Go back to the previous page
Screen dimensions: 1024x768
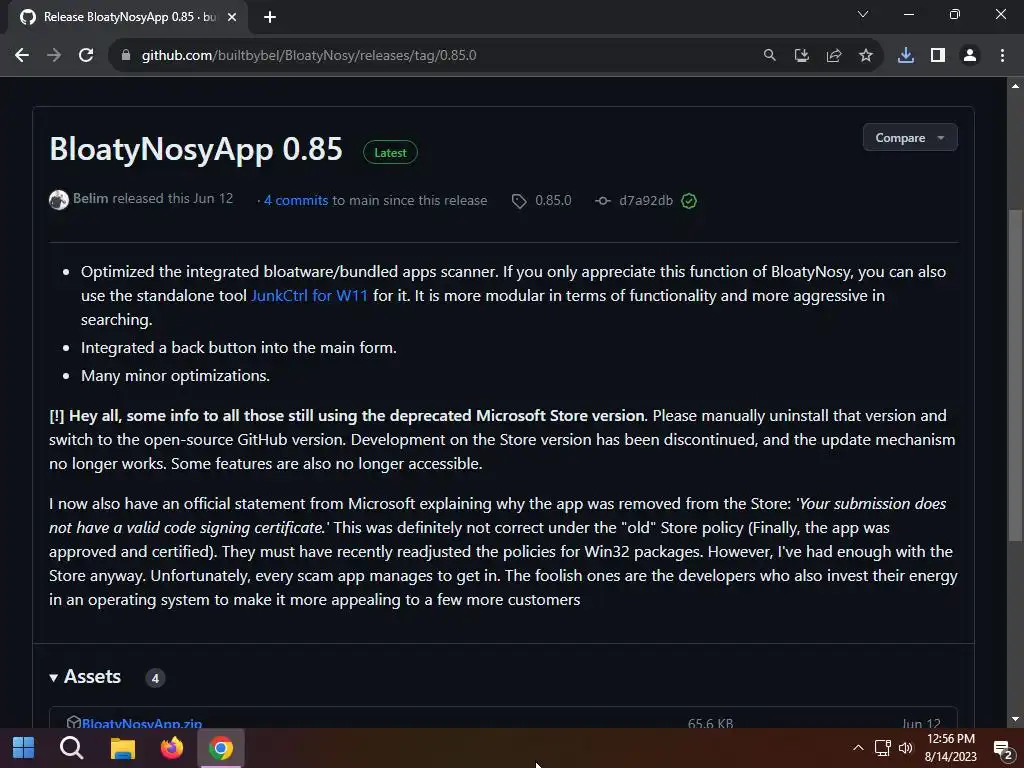[x=22, y=56]
